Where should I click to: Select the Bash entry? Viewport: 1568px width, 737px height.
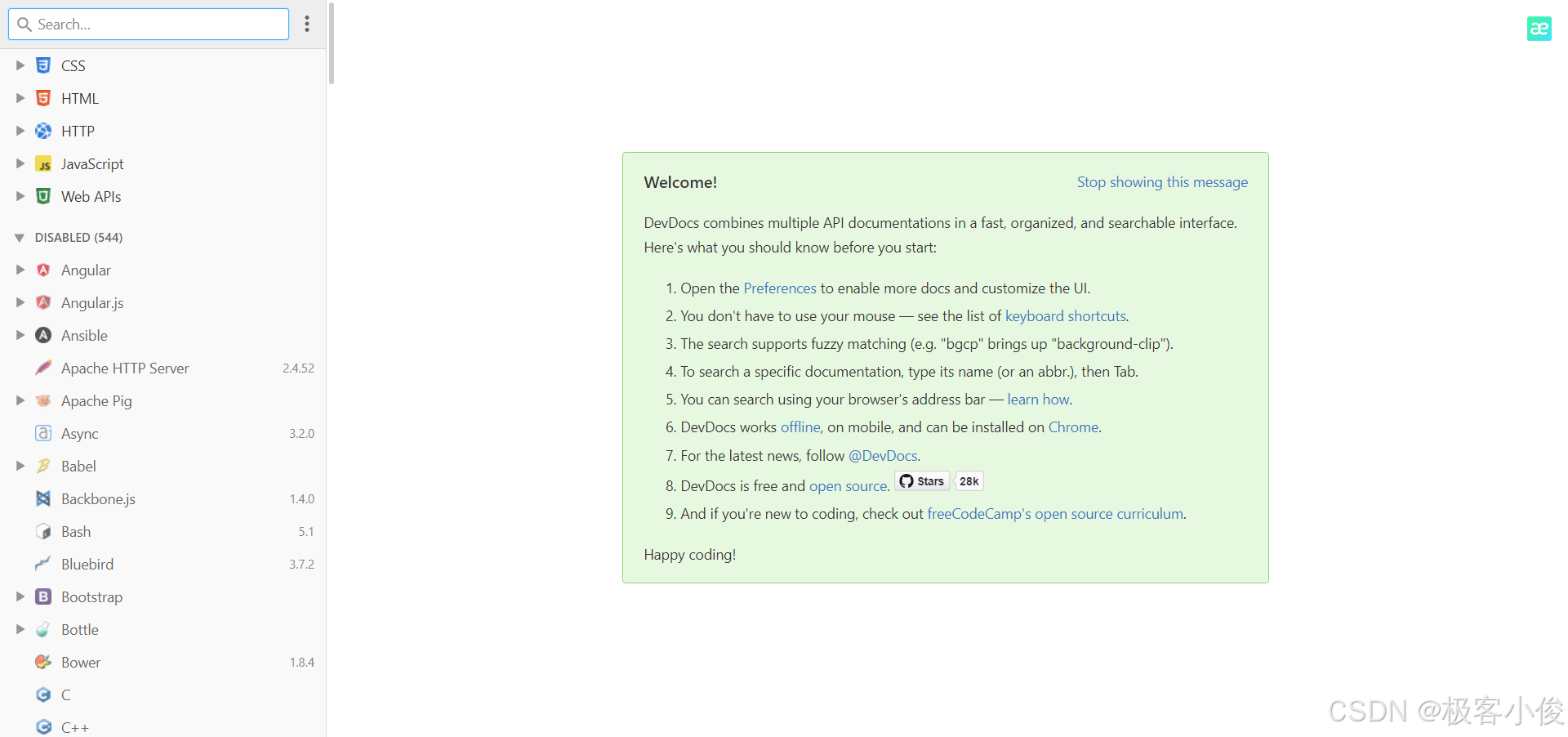tap(163, 531)
